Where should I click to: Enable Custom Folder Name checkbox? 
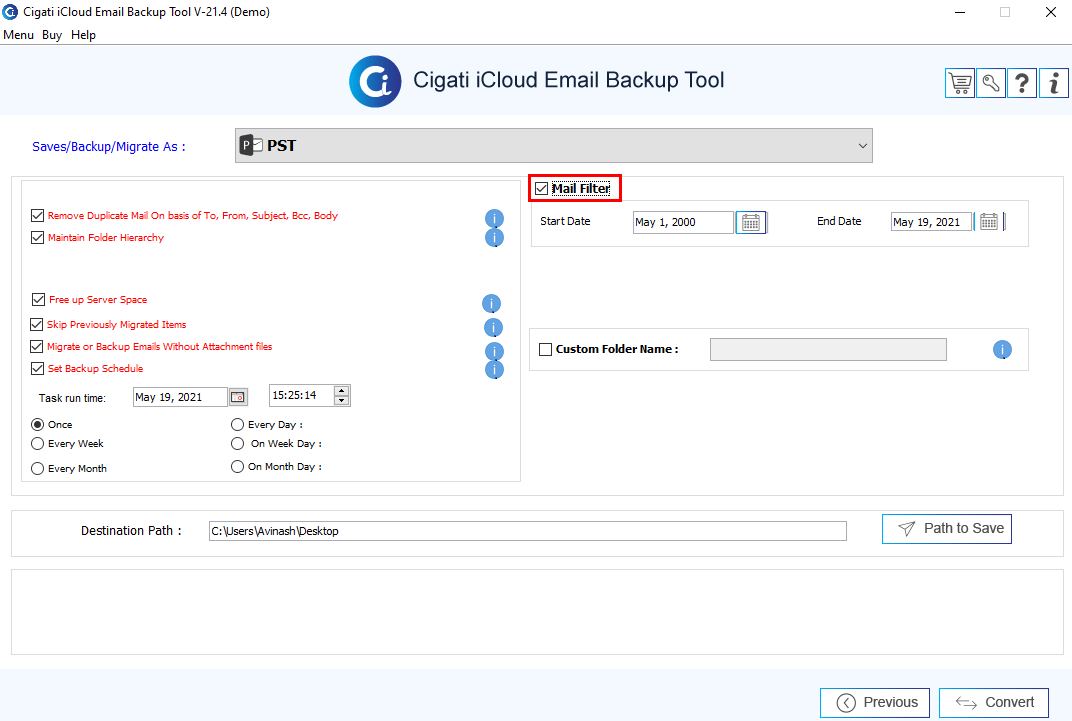[x=546, y=349]
